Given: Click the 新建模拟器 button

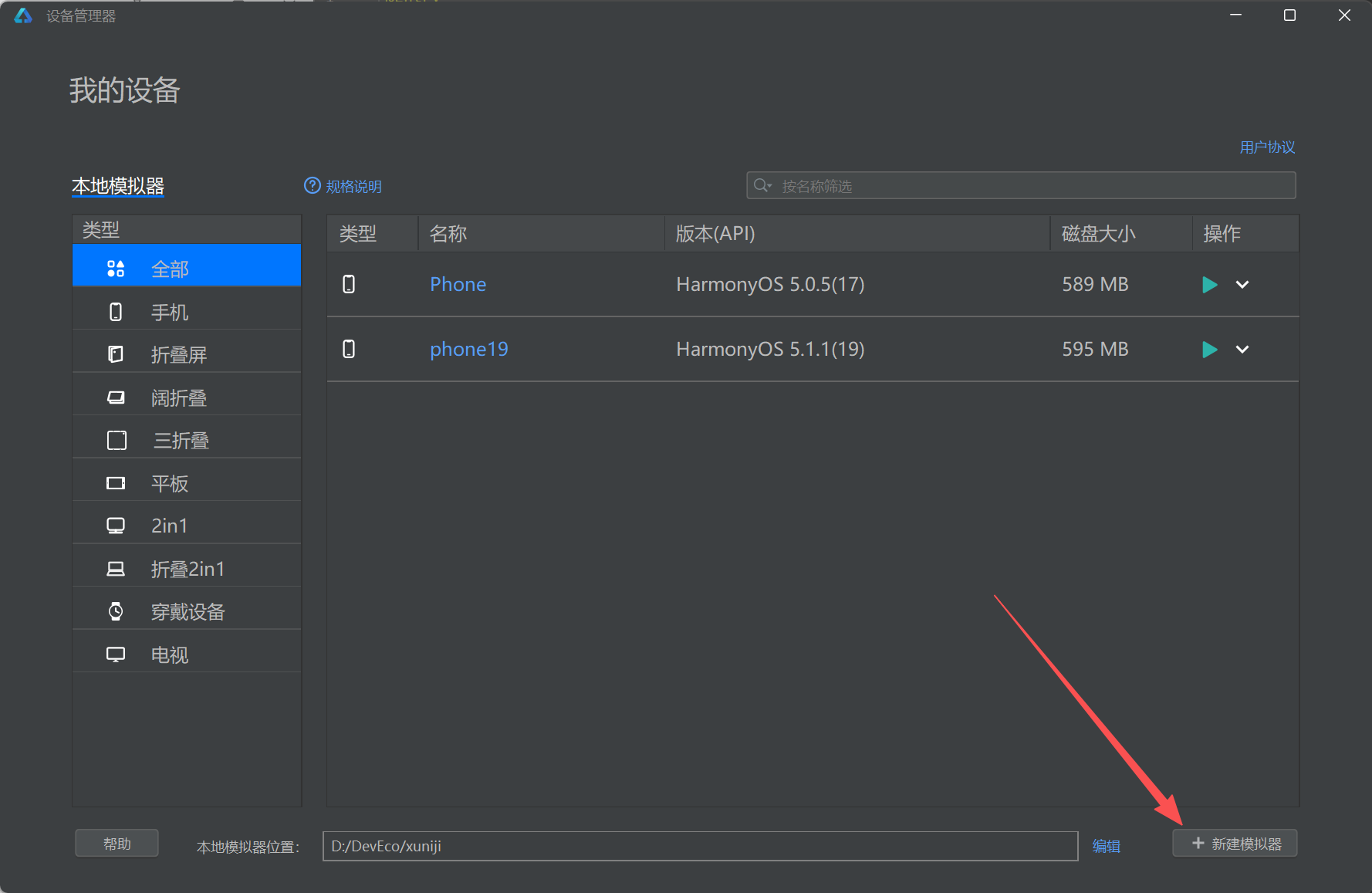Looking at the screenshot, I should [x=1235, y=844].
